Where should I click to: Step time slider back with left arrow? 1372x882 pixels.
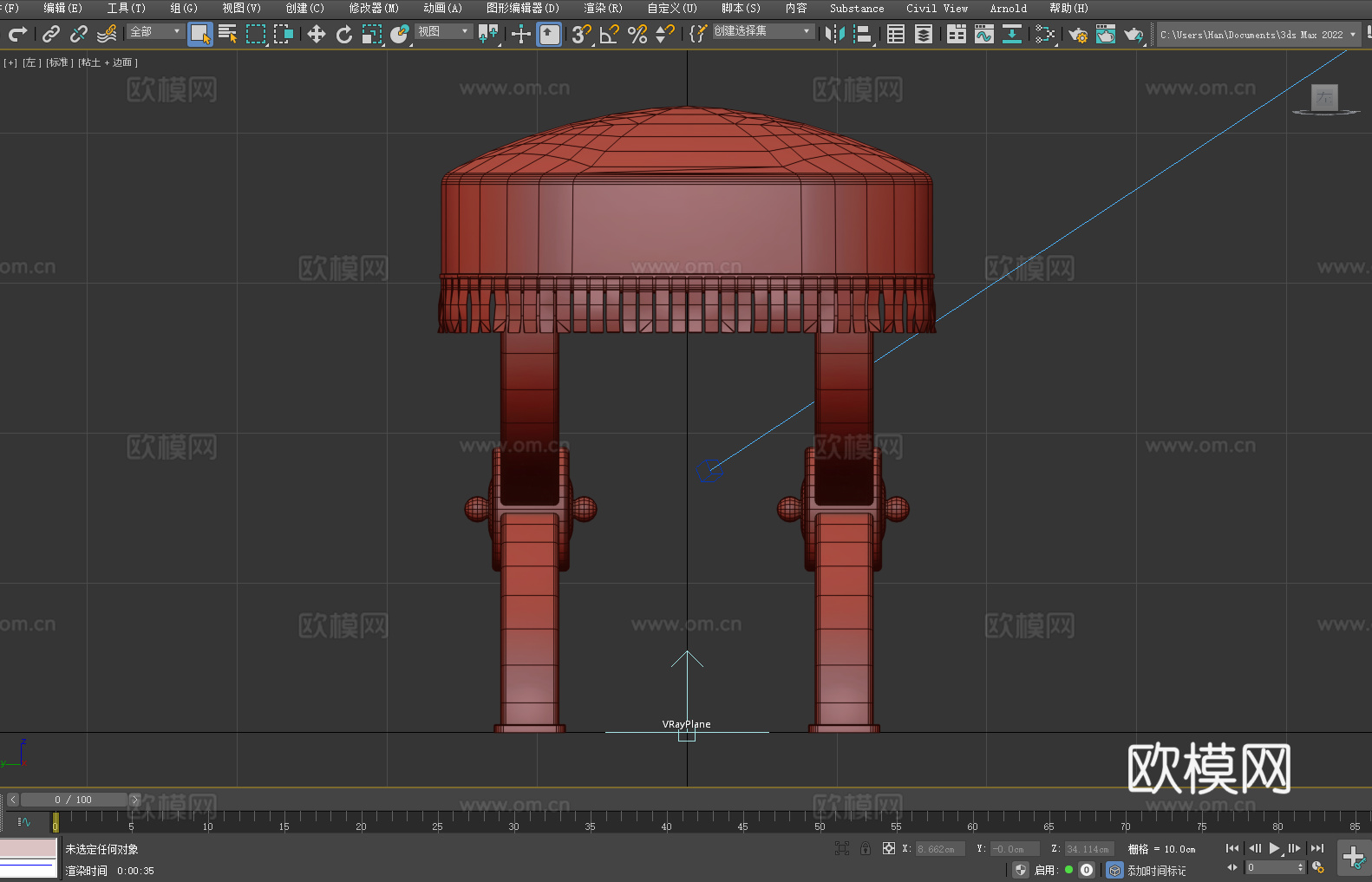tap(13, 800)
